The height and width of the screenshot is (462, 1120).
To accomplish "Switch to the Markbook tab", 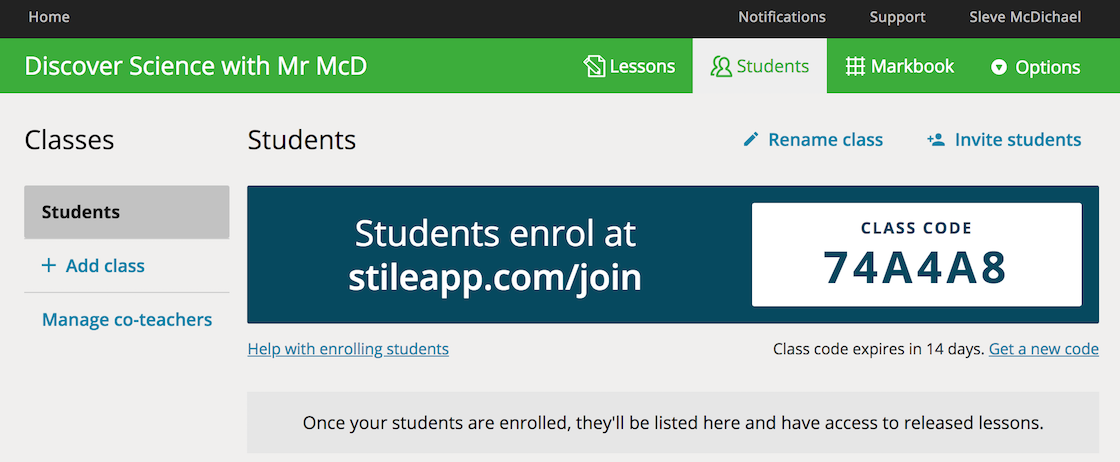I will [900, 66].
